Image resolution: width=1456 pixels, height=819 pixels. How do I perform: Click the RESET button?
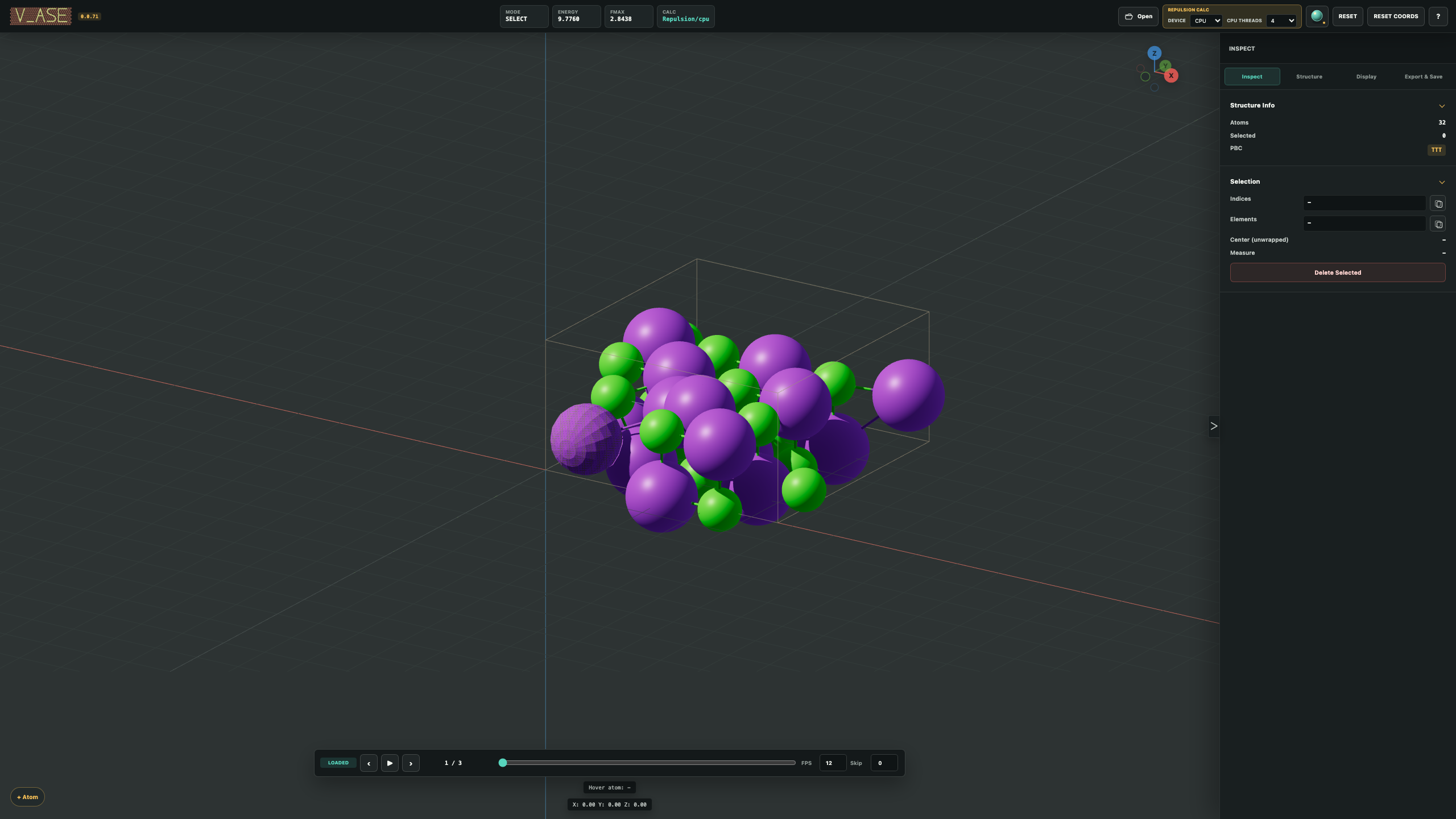tap(1347, 16)
